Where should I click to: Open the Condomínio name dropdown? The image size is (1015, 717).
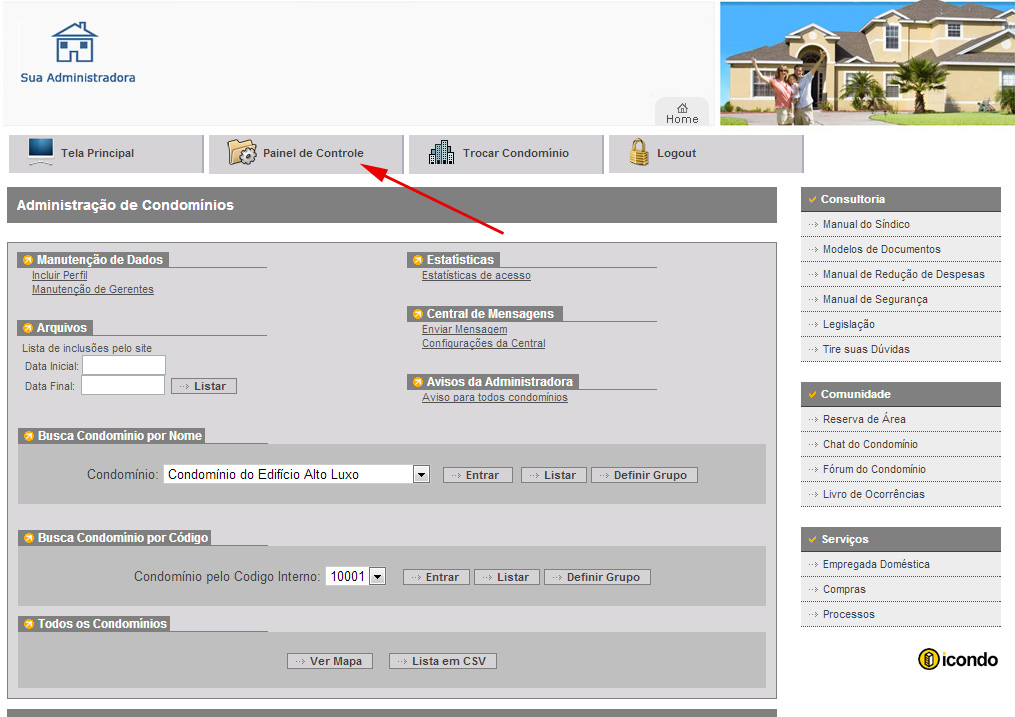coord(421,475)
